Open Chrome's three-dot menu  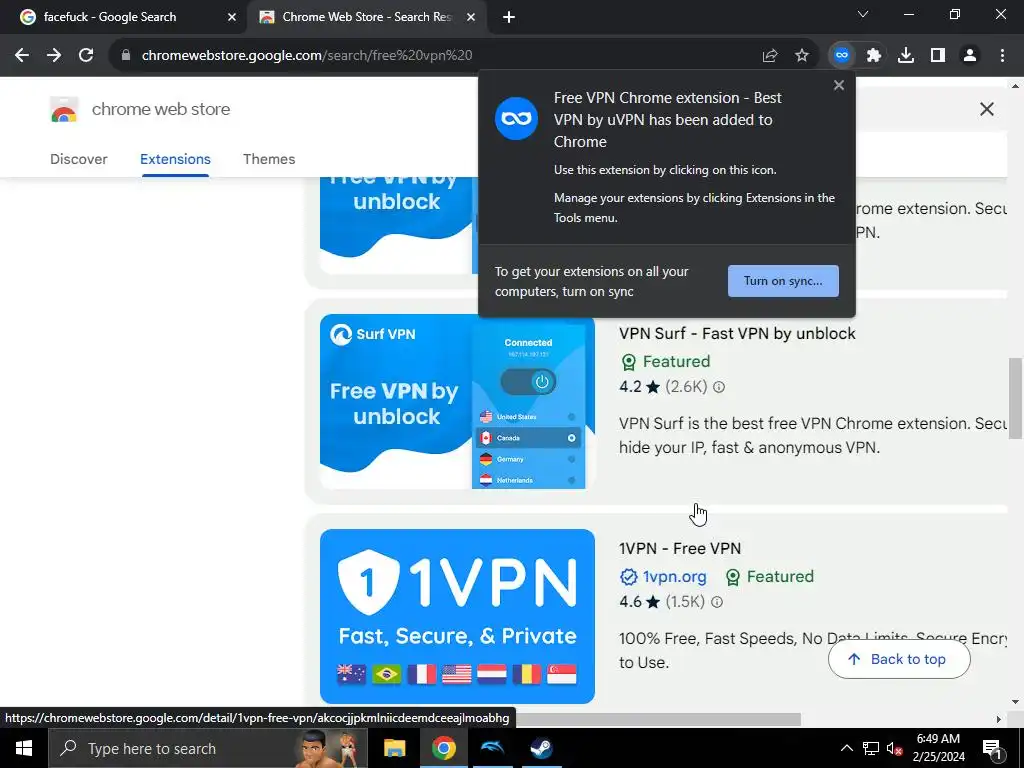pos(1002,56)
